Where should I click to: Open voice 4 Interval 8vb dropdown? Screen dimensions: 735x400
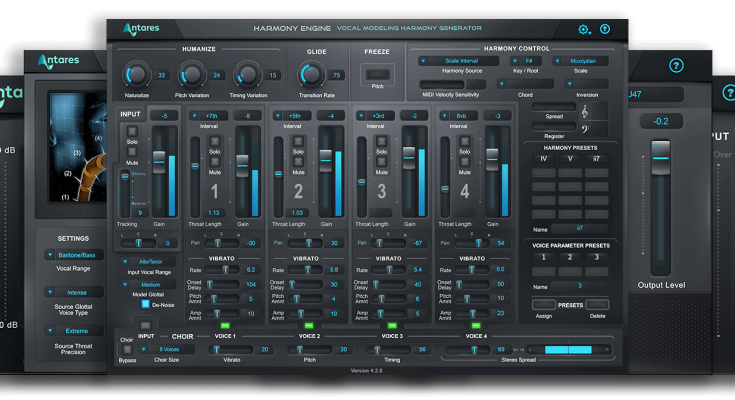(x=458, y=116)
